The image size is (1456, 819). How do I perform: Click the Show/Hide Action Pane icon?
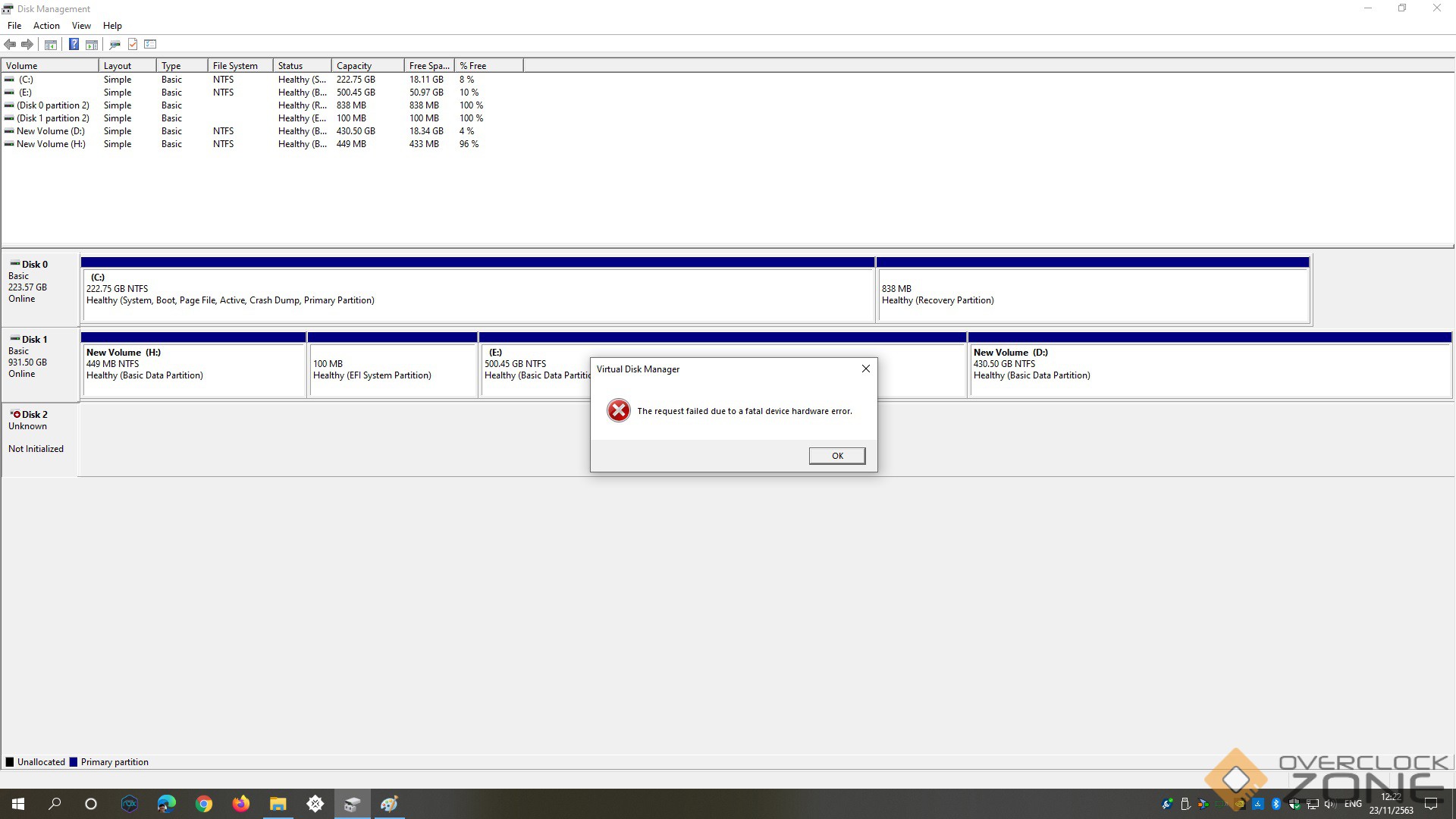pyautogui.click(x=92, y=44)
